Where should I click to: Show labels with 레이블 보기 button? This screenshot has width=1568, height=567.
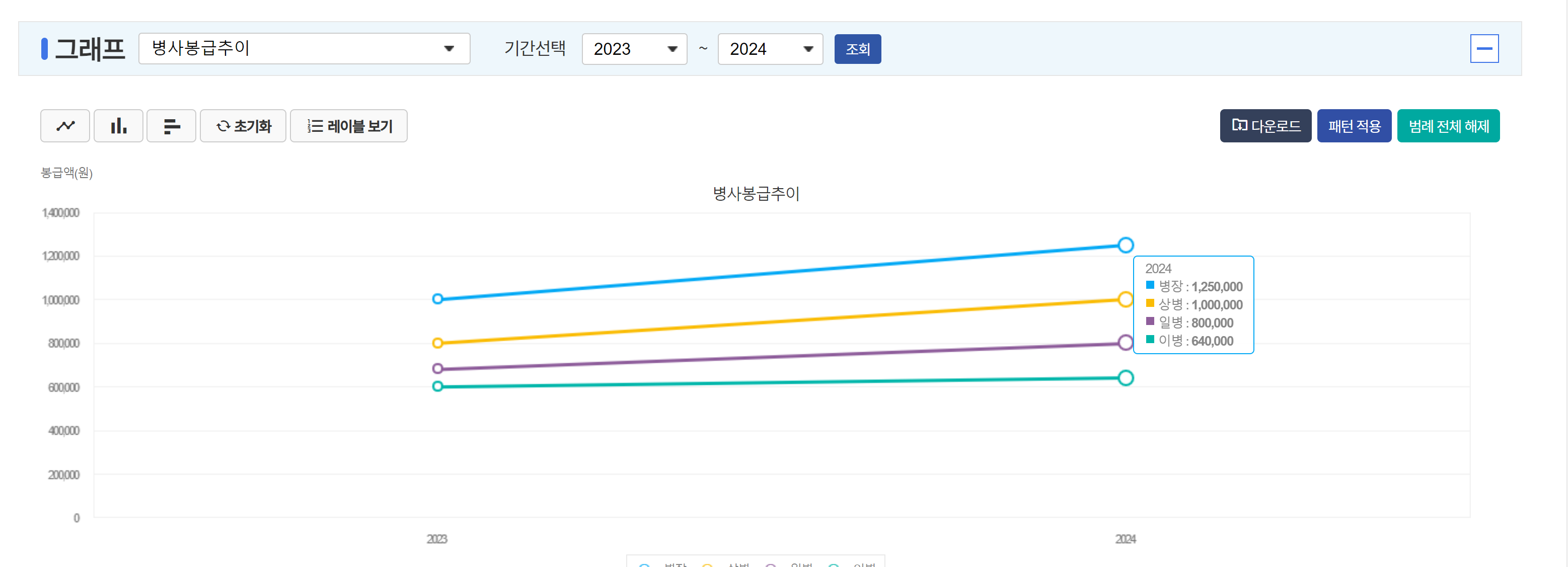pos(349,126)
